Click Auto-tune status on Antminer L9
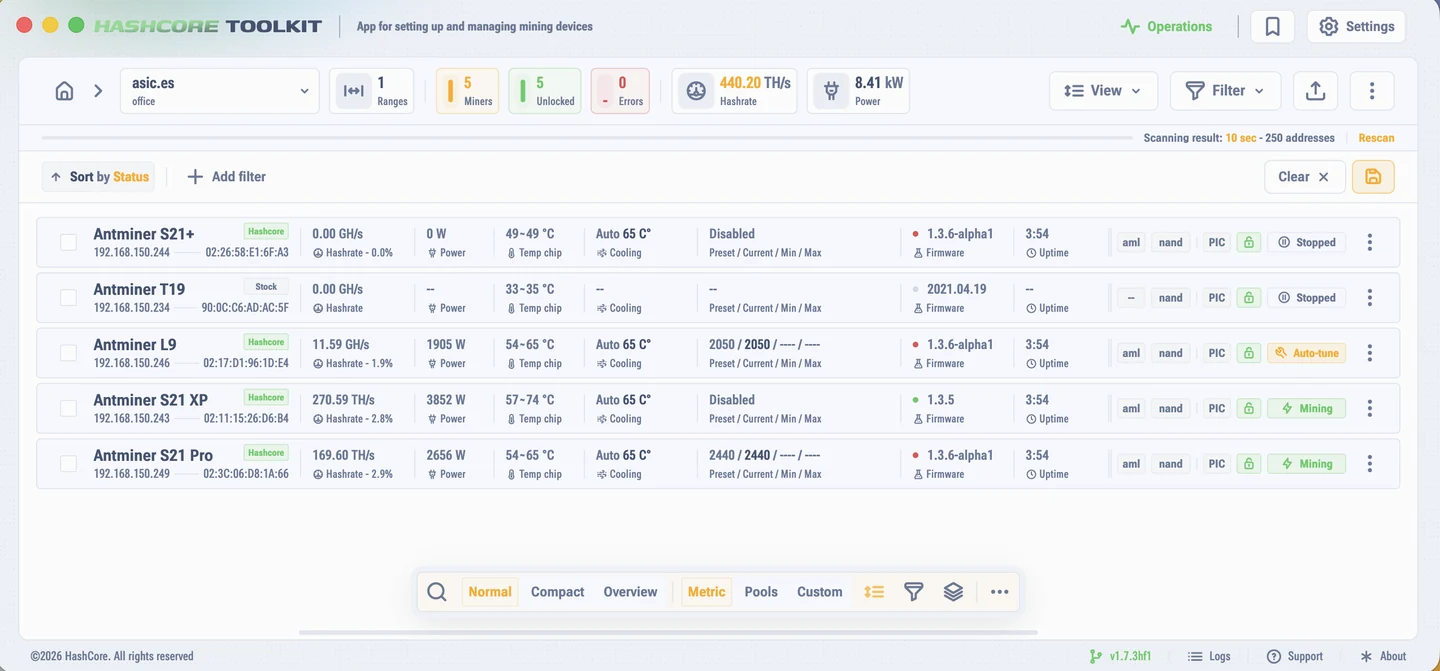Screen dimensions: 1440x671 pos(1307,353)
